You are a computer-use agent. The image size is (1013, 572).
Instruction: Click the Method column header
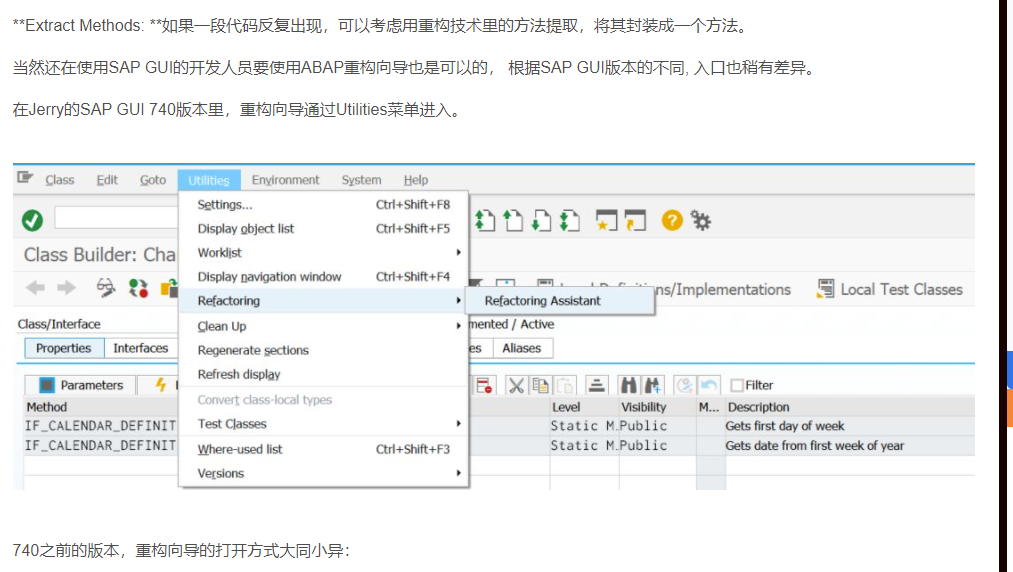click(x=101, y=407)
